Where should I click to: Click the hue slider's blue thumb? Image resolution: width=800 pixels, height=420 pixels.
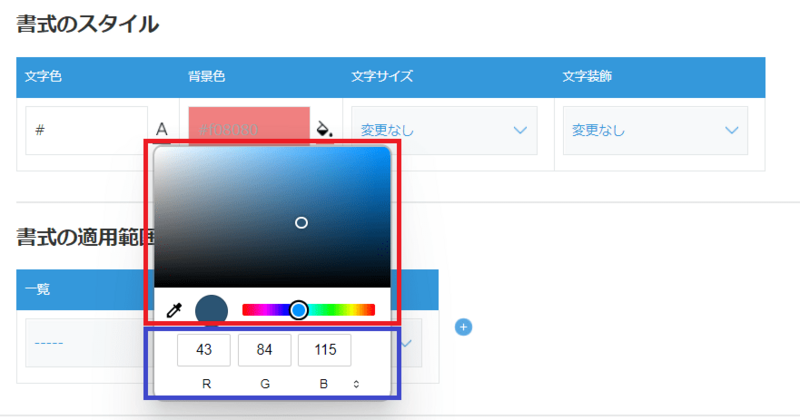coord(298,310)
